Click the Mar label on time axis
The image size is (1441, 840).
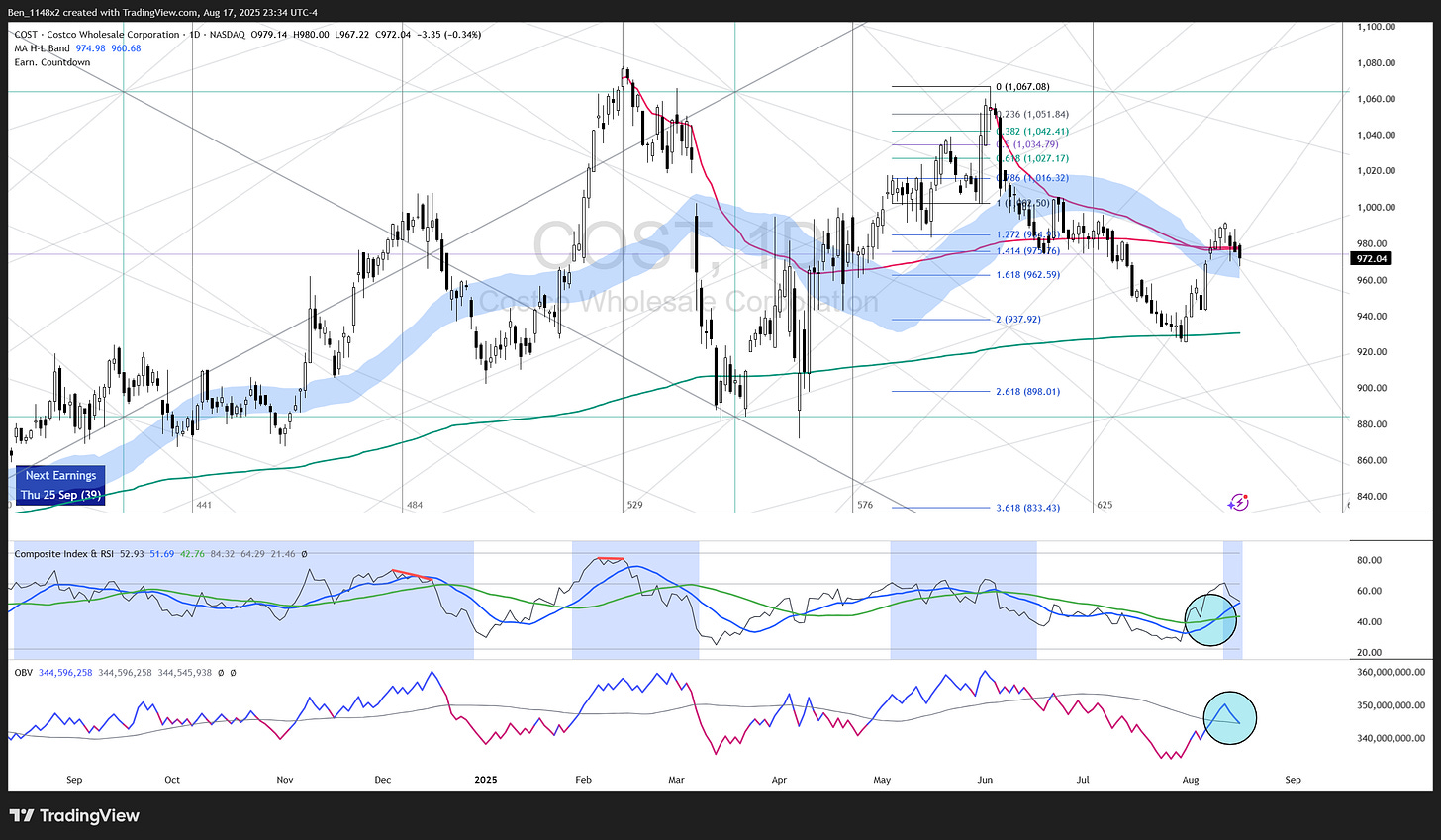(676, 780)
